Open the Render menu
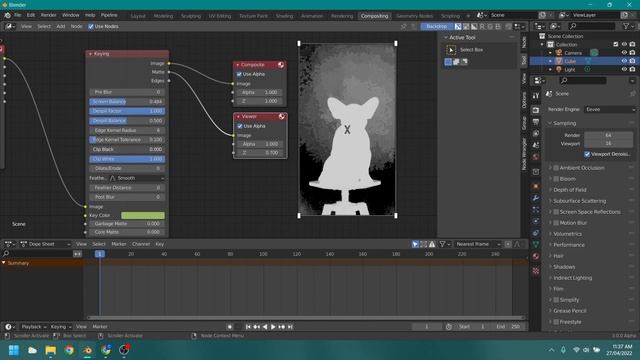Image resolution: width=640 pixels, height=360 pixels. coord(49,15)
